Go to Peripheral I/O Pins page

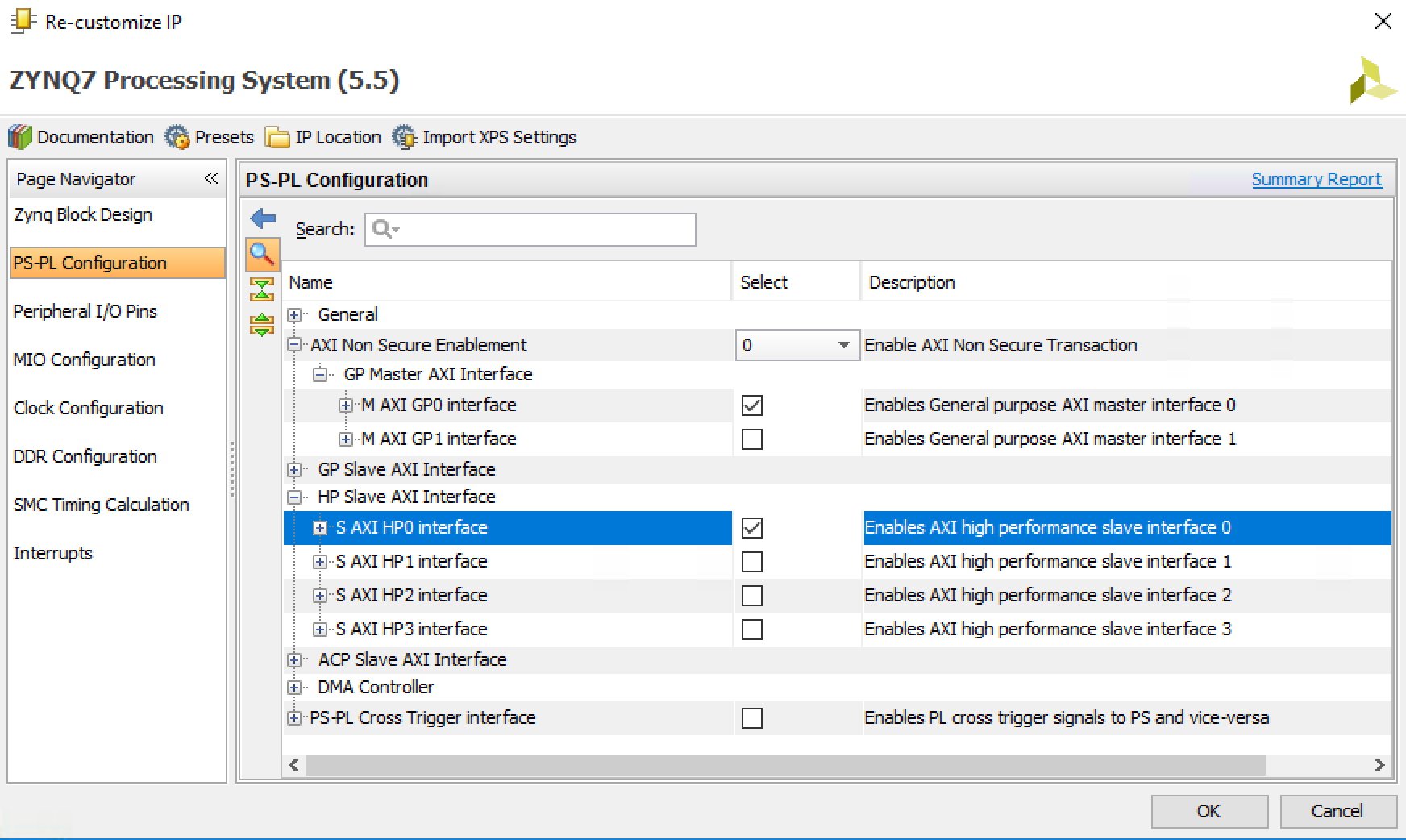[x=85, y=312]
